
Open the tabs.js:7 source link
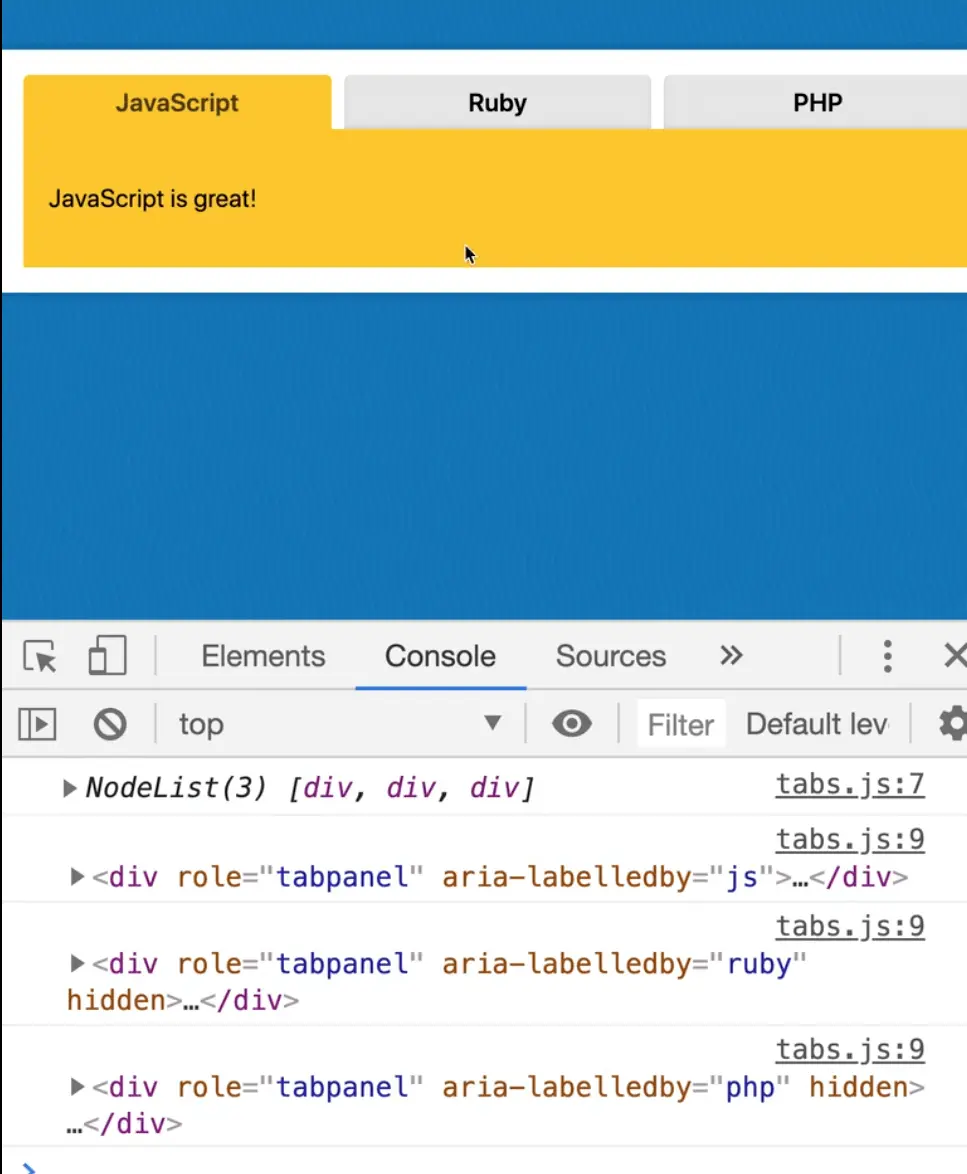pyautogui.click(x=849, y=785)
